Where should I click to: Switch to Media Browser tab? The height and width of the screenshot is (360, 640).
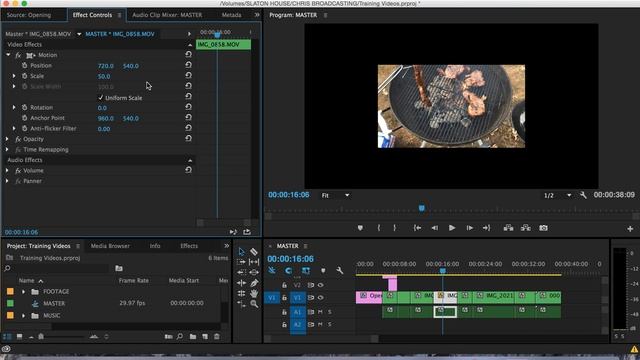pos(110,246)
